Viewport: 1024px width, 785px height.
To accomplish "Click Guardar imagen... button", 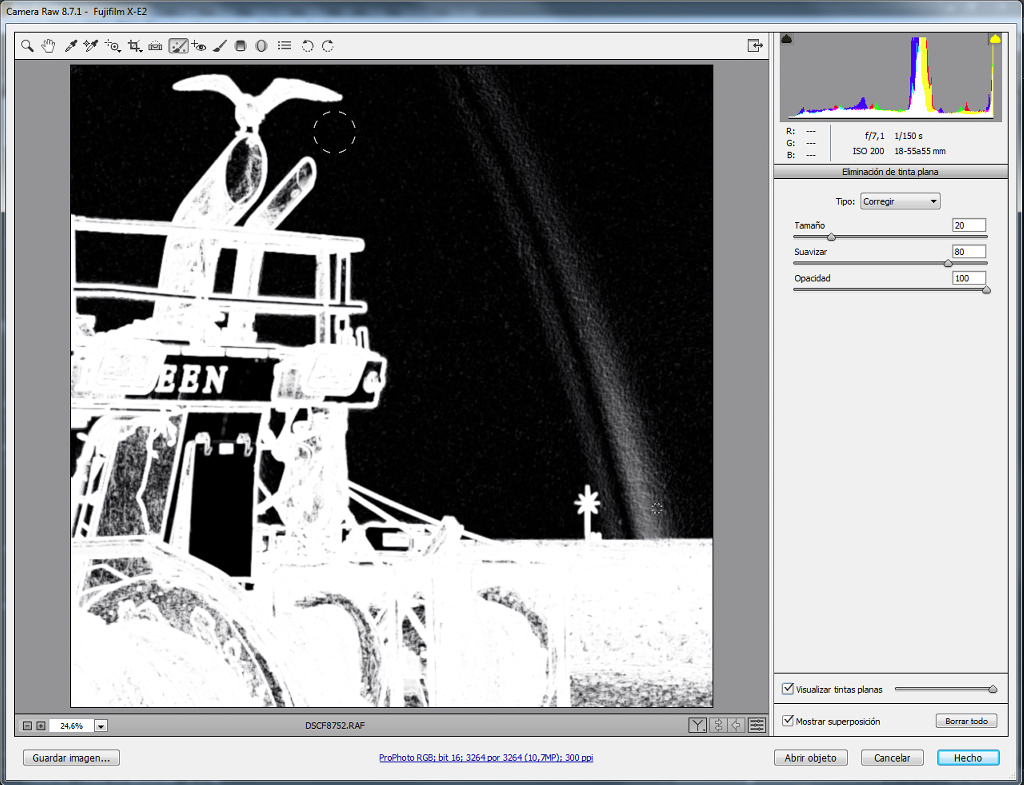I will (71, 758).
